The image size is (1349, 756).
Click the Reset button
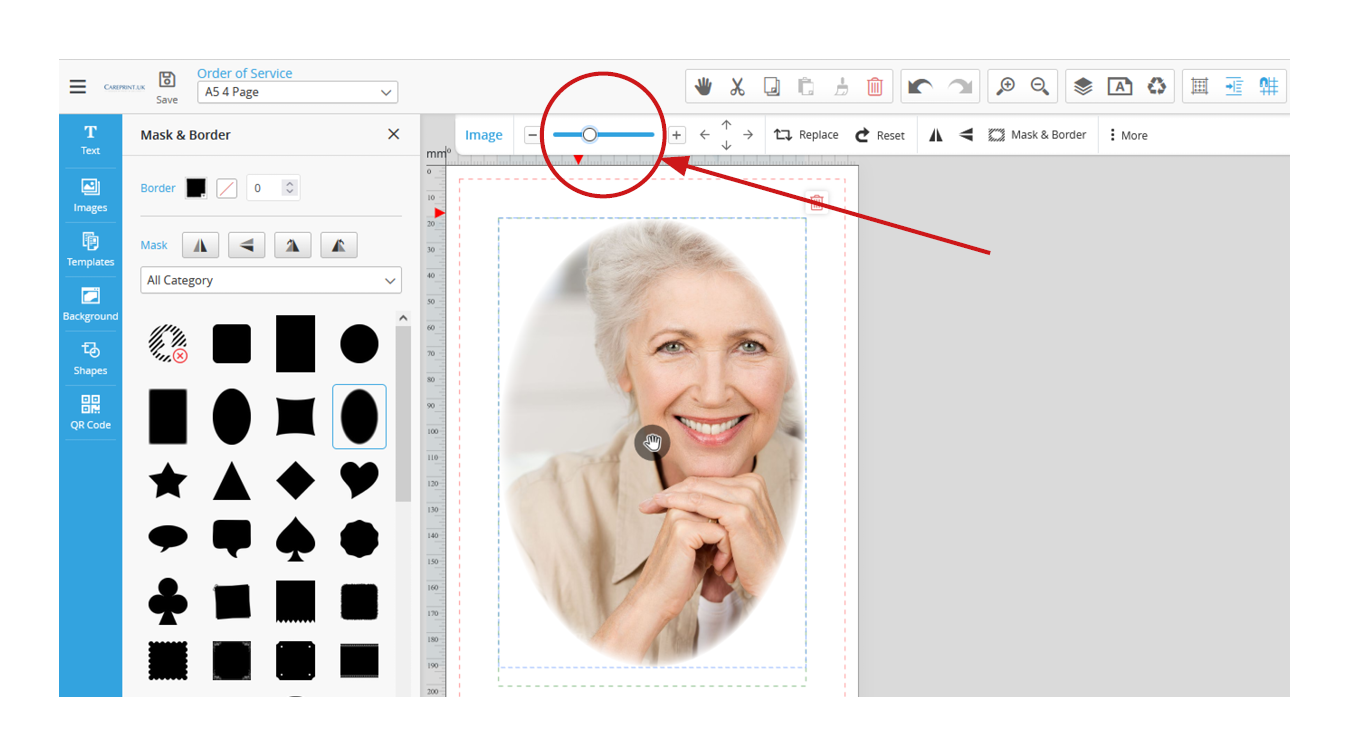pyautogui.click(x=880, y=135)
